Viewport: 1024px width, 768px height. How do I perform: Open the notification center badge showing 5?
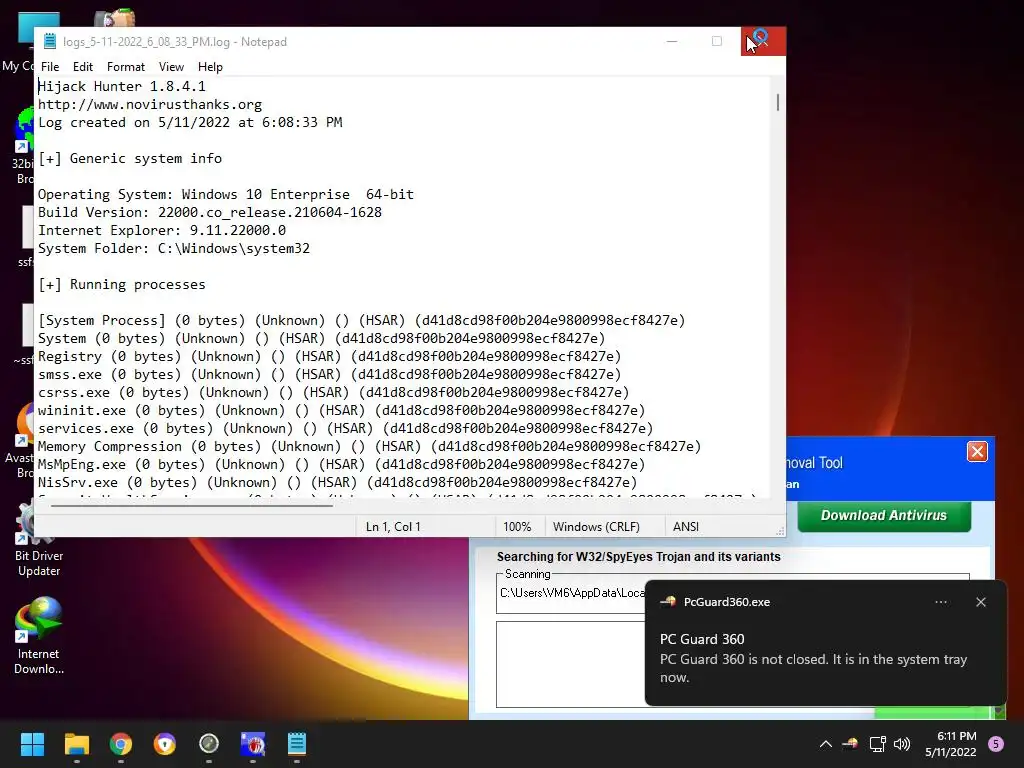tap(996, 744)
